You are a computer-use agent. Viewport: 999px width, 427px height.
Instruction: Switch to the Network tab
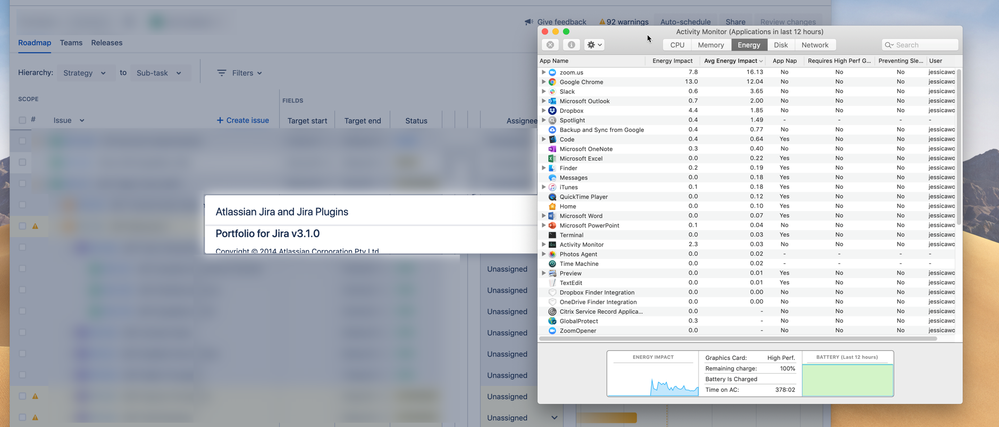pyautogui.click(x=815, y=45)
